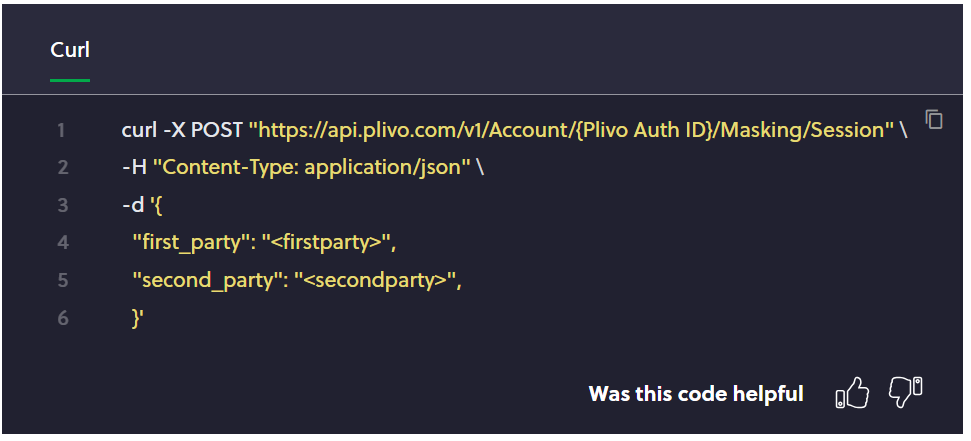Screen dimensions: 971x441
Task: Click line number 5
Action: (x=62, y=281)
